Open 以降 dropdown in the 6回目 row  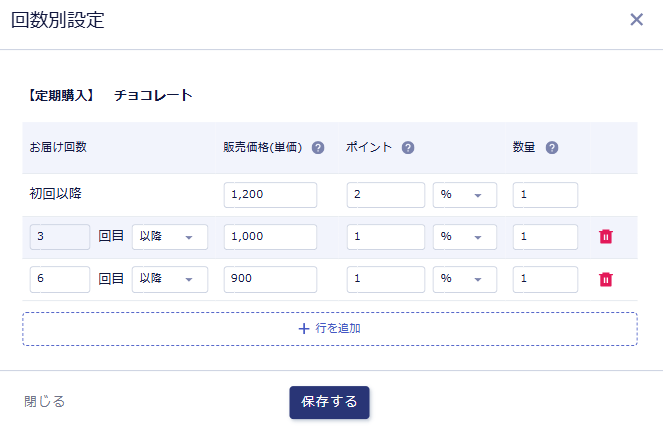(x=170, y=279)
